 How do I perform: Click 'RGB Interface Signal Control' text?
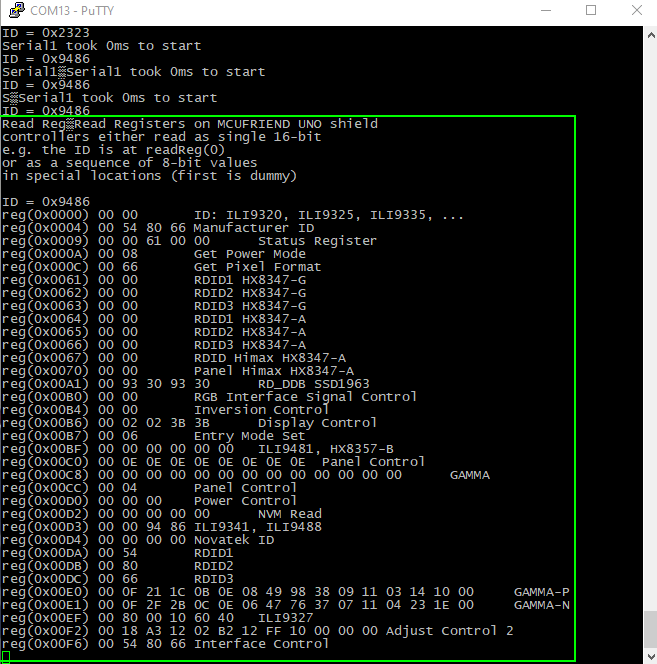point(305,397)
